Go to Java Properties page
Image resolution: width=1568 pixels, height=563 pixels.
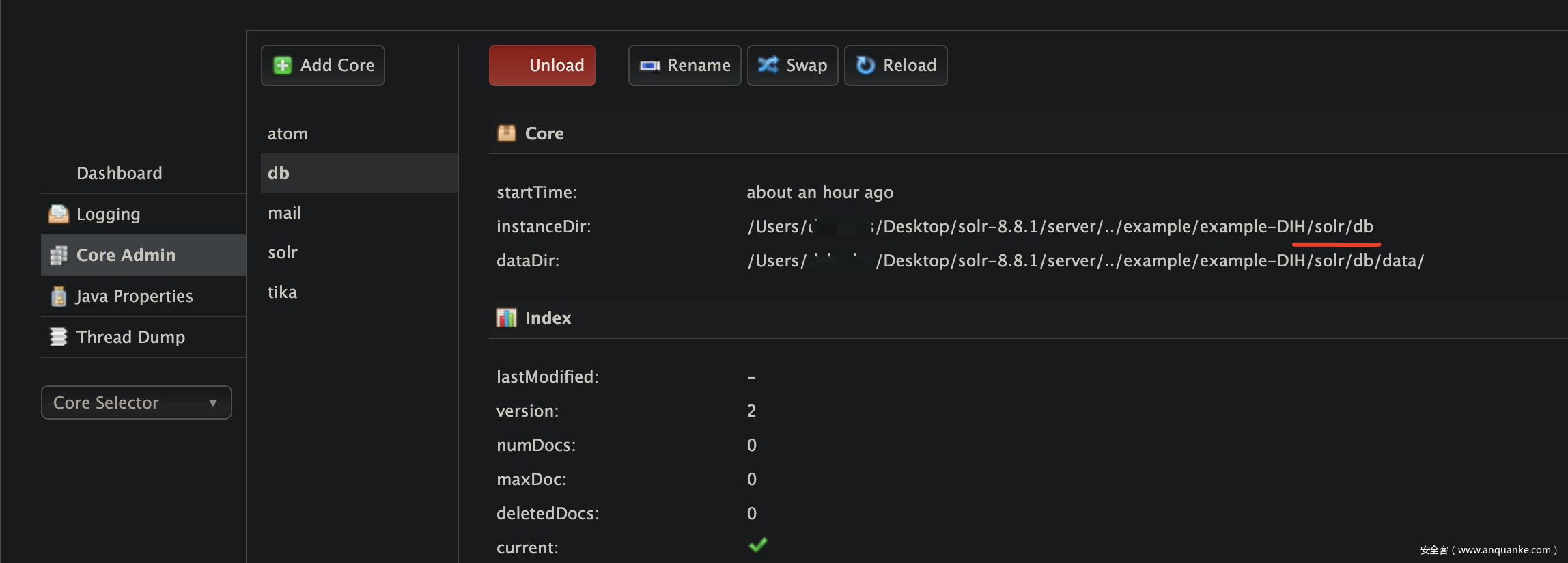134,297
